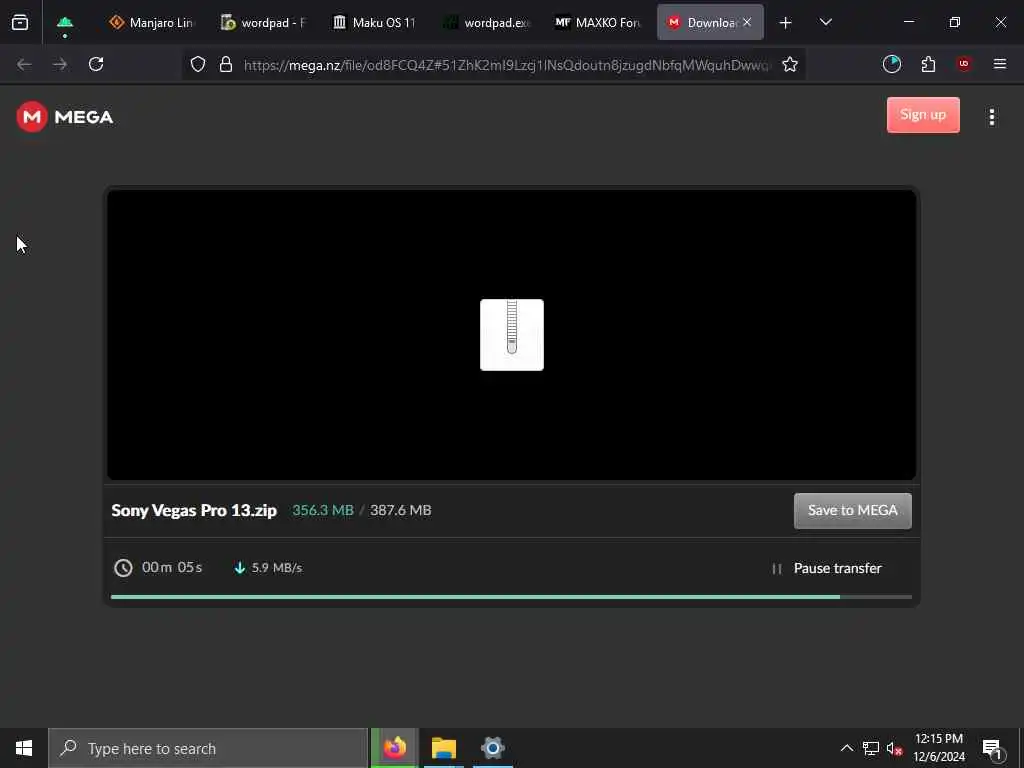Viewport: 1024px width, 768px height.
Task: Click the remaining time clock icon
Action: pos(123,568)
